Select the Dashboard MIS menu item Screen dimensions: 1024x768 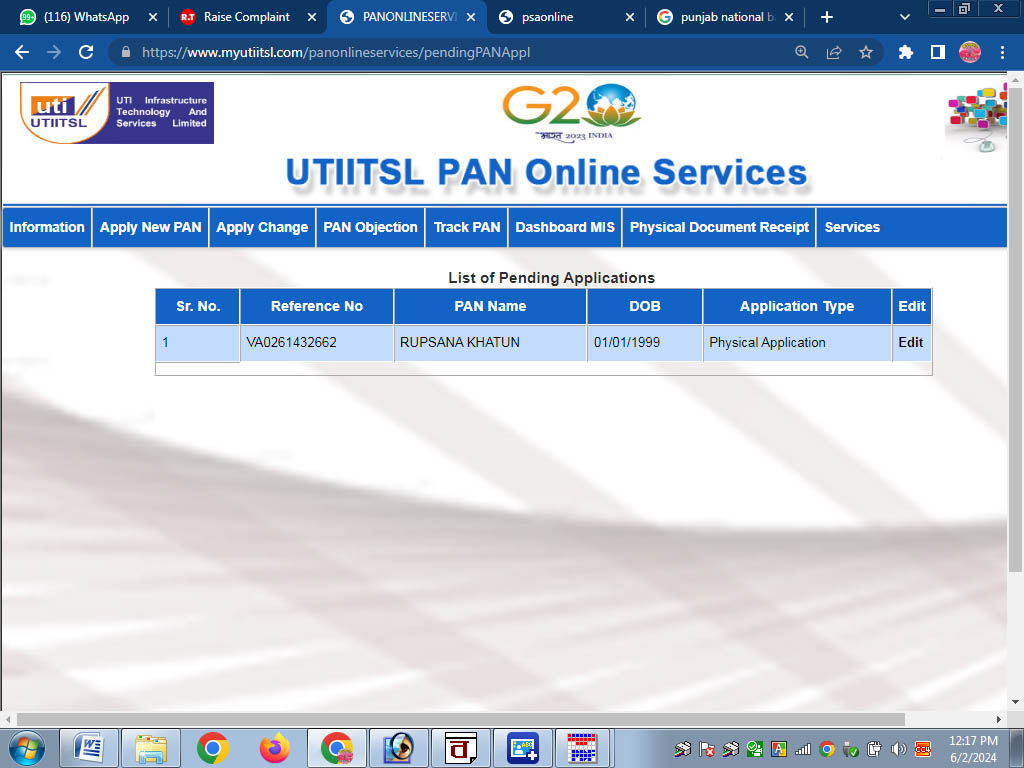pos(565,227)
